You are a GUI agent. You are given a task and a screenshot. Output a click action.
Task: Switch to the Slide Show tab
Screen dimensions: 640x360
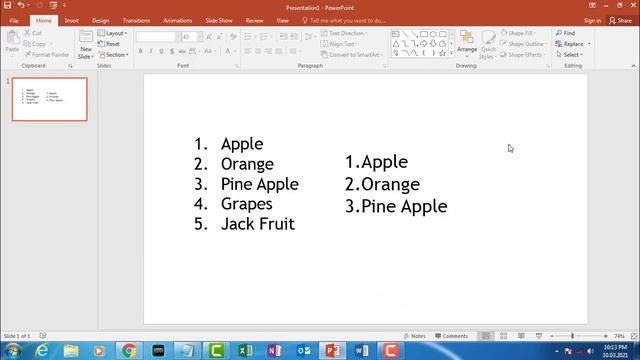tap(219, 20)
